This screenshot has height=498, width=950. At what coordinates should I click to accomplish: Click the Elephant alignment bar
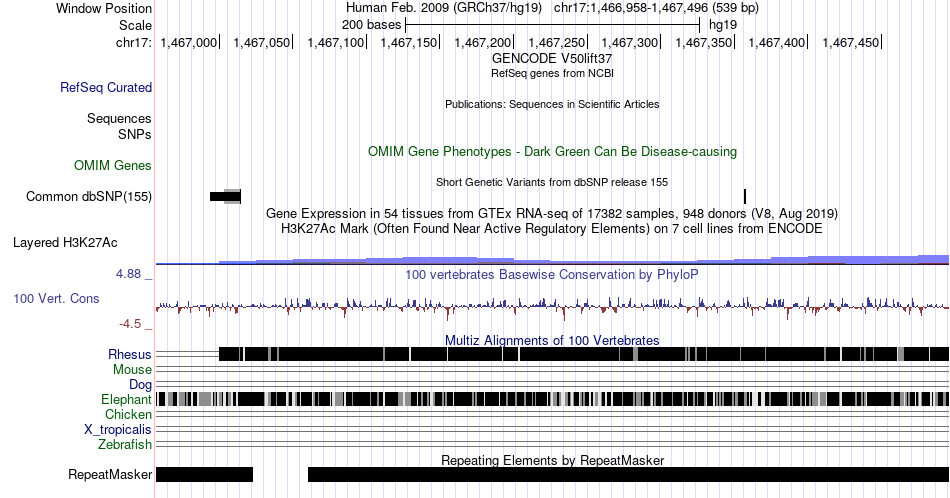pyautogui.click(x=553, y=399)
